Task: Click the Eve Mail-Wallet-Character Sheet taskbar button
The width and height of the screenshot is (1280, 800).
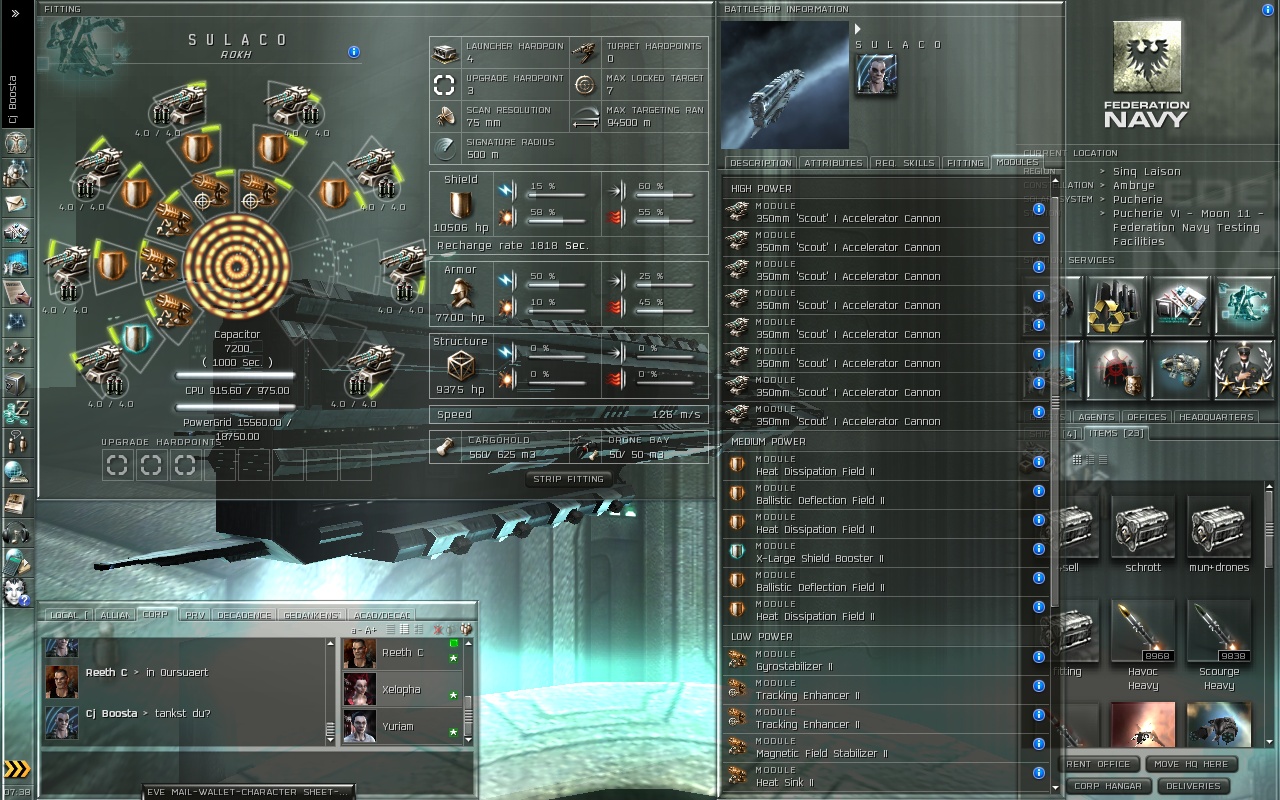Action: tap(249, 792)
